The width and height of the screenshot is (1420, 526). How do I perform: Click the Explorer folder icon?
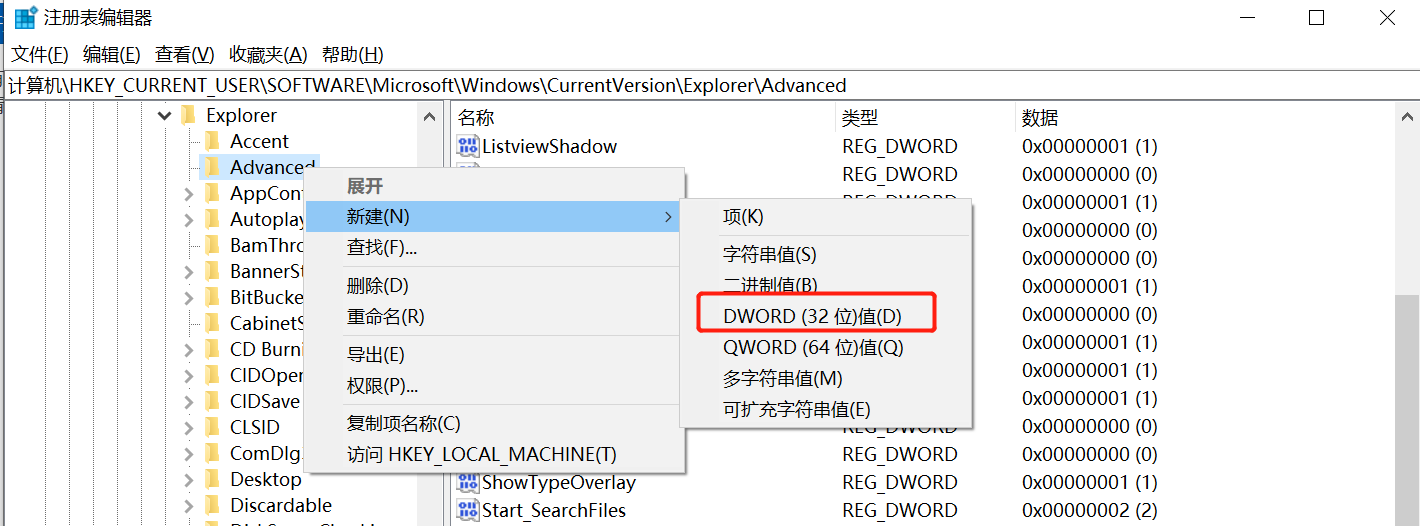[188, 115]
